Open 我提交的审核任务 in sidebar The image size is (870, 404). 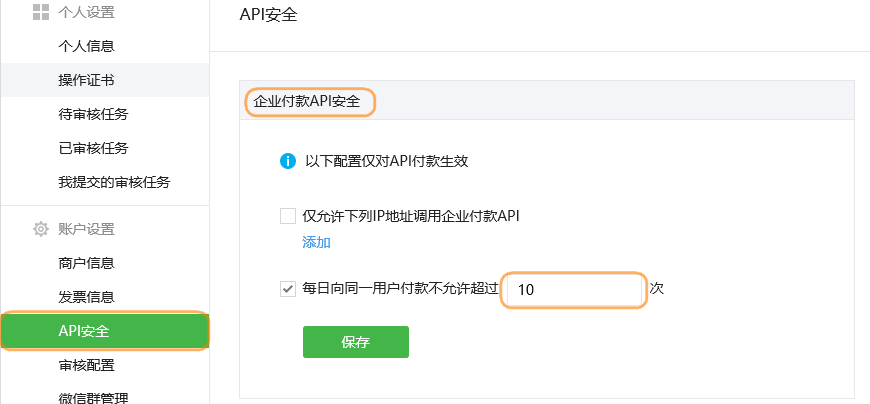click(x=114, y=182)
